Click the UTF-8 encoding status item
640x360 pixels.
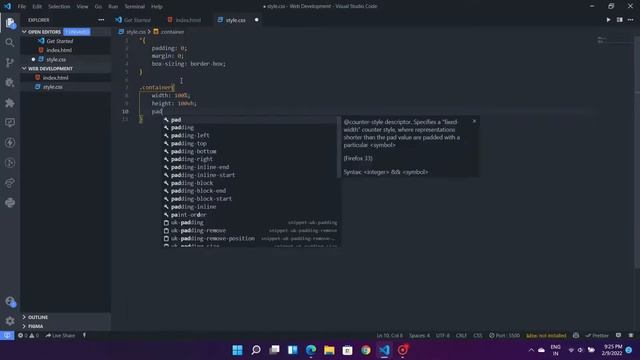pos(442,336)
